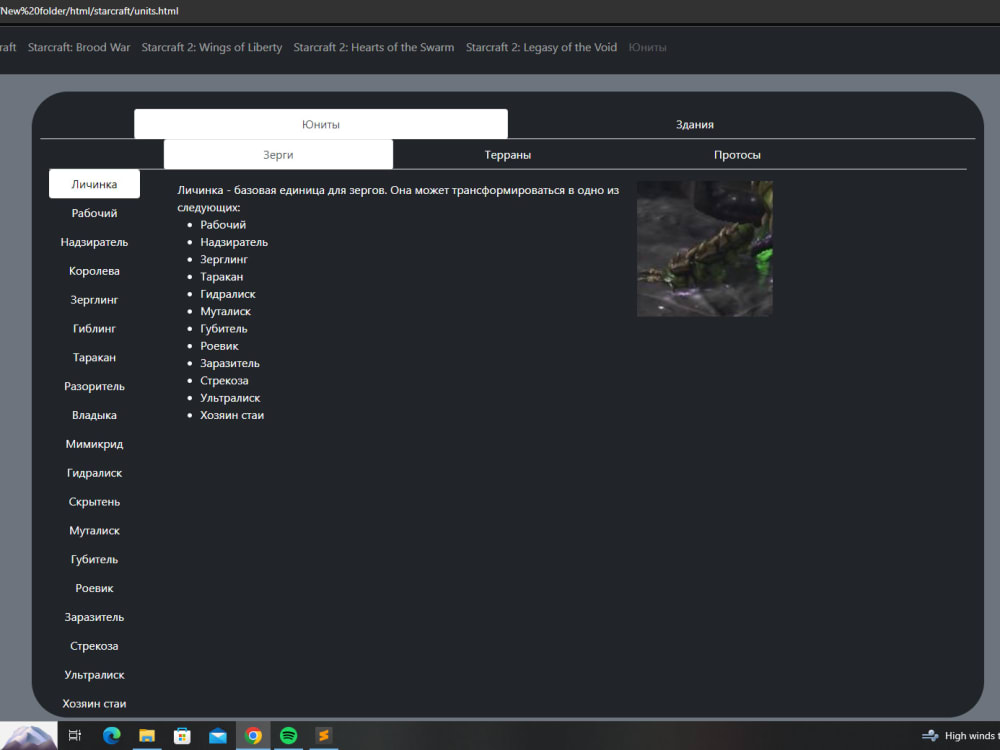This screenshot has height=750, width=1000.
Task: Click the larva unit image
Action: [705, 249]
